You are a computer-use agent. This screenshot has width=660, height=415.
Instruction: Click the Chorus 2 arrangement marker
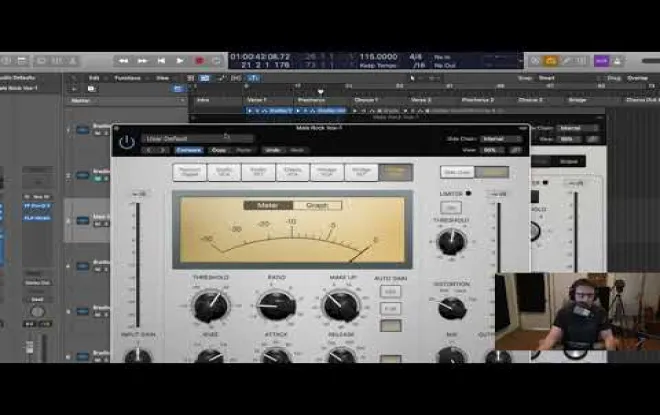tap(530, 100)
